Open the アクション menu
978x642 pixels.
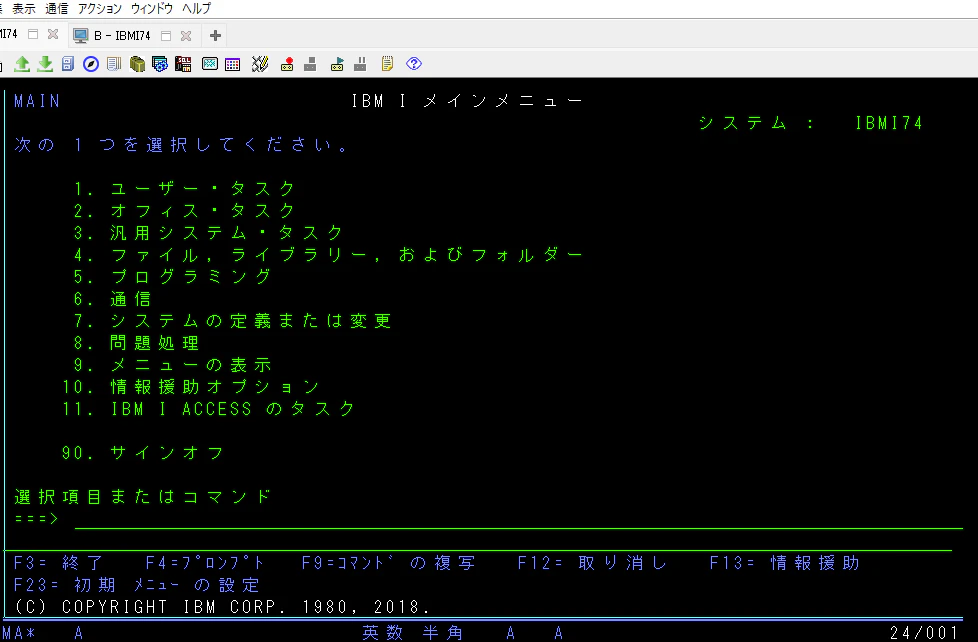(100, 9)
